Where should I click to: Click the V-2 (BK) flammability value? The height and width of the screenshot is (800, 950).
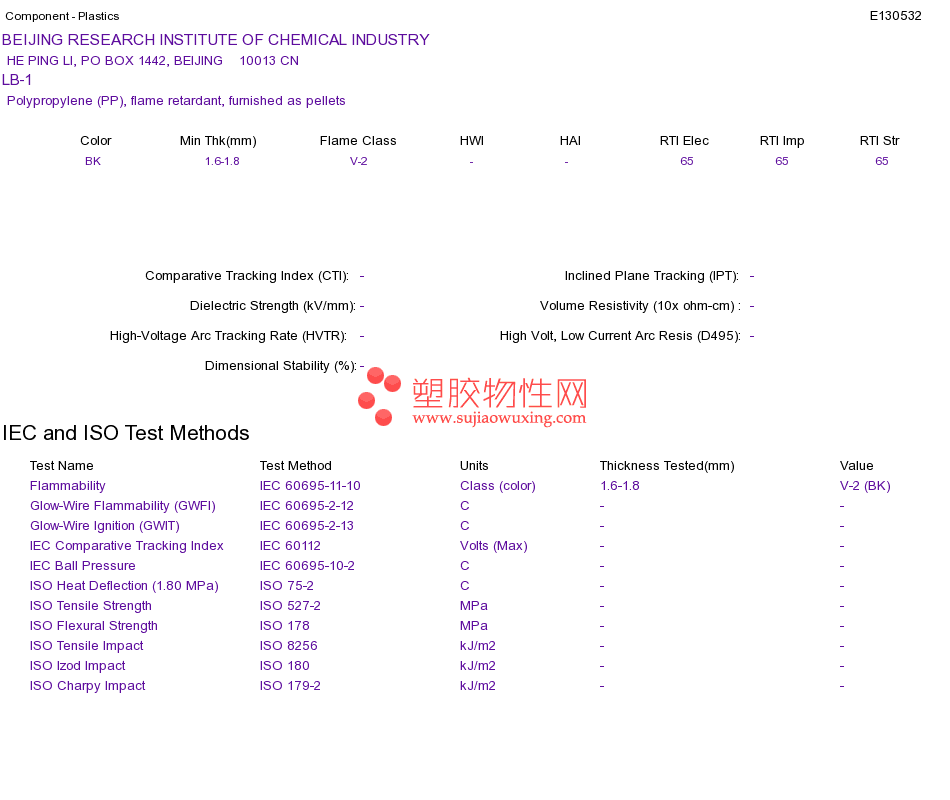(865, 486)
